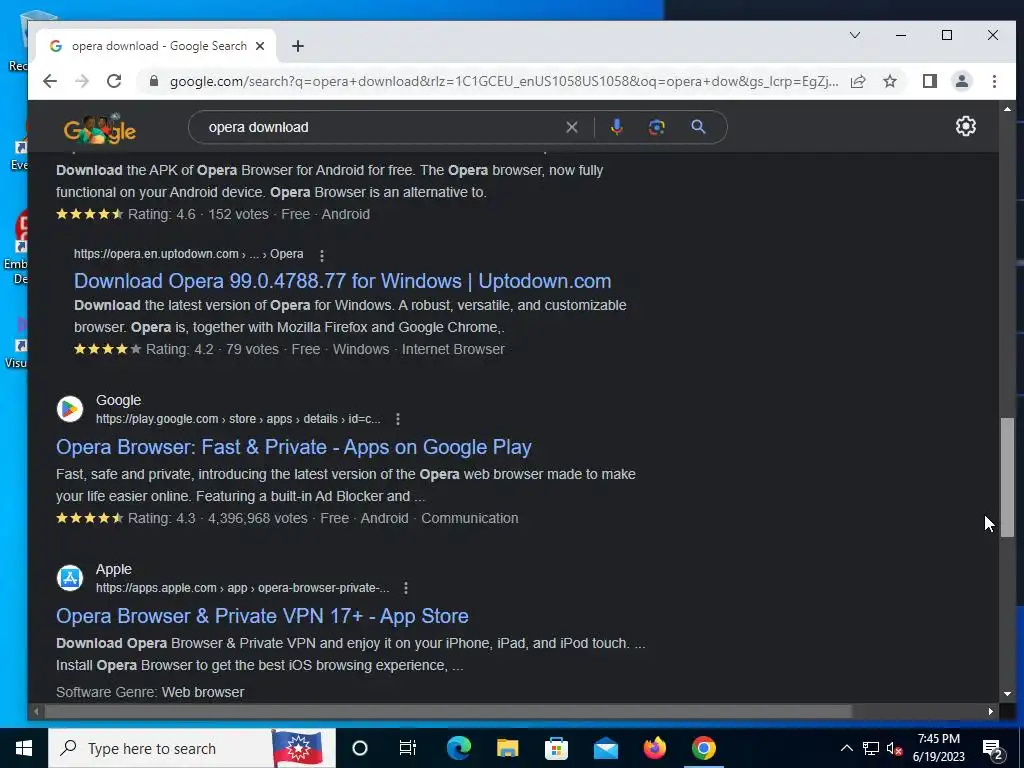Open Microsoft Store from taskbar
This screenshot has height=768, width=1024.
coord(556,748)
